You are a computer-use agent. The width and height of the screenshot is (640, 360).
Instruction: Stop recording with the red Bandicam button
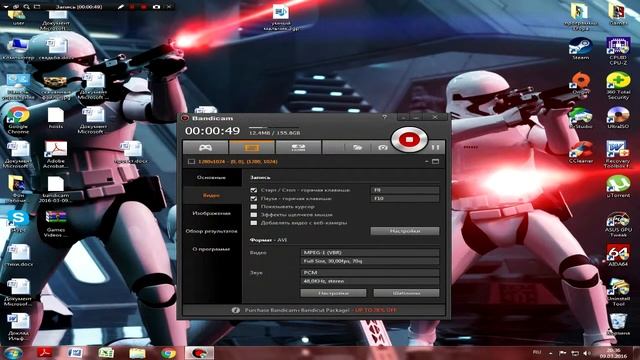[x=409, y=140]
